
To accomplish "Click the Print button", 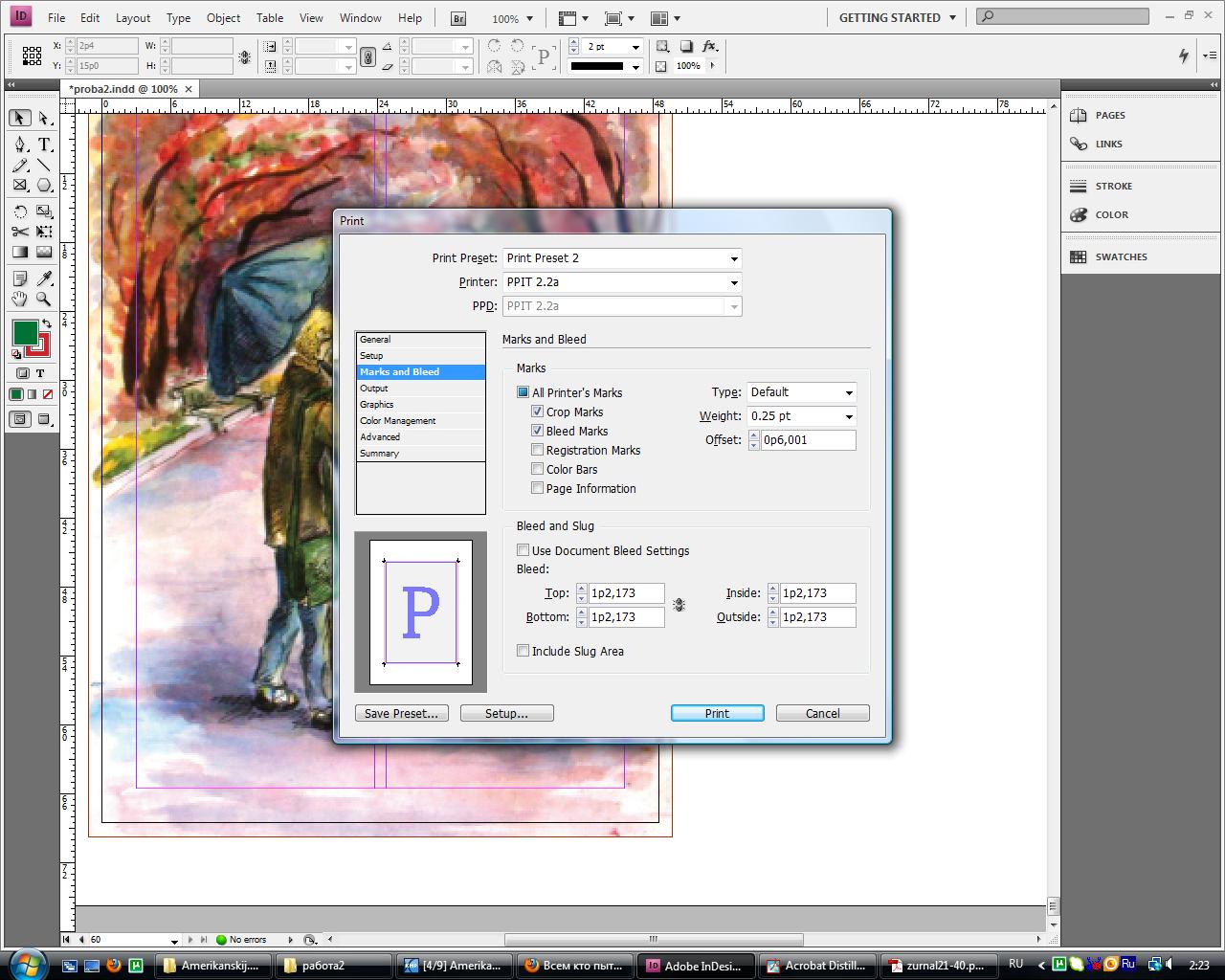I will pyautogui.click(x=718, y=713).
